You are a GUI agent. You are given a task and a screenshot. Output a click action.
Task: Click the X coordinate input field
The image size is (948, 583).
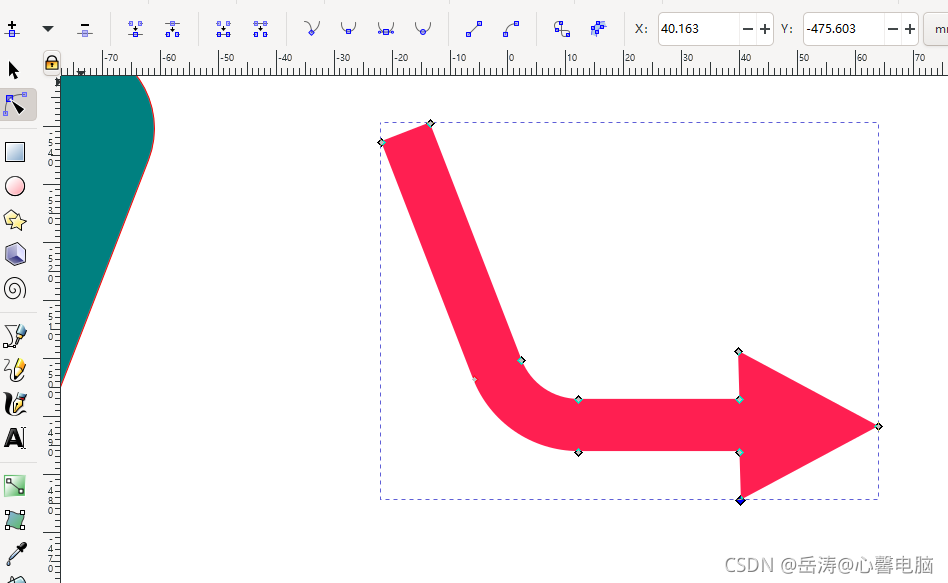click(x=698, y=28)
